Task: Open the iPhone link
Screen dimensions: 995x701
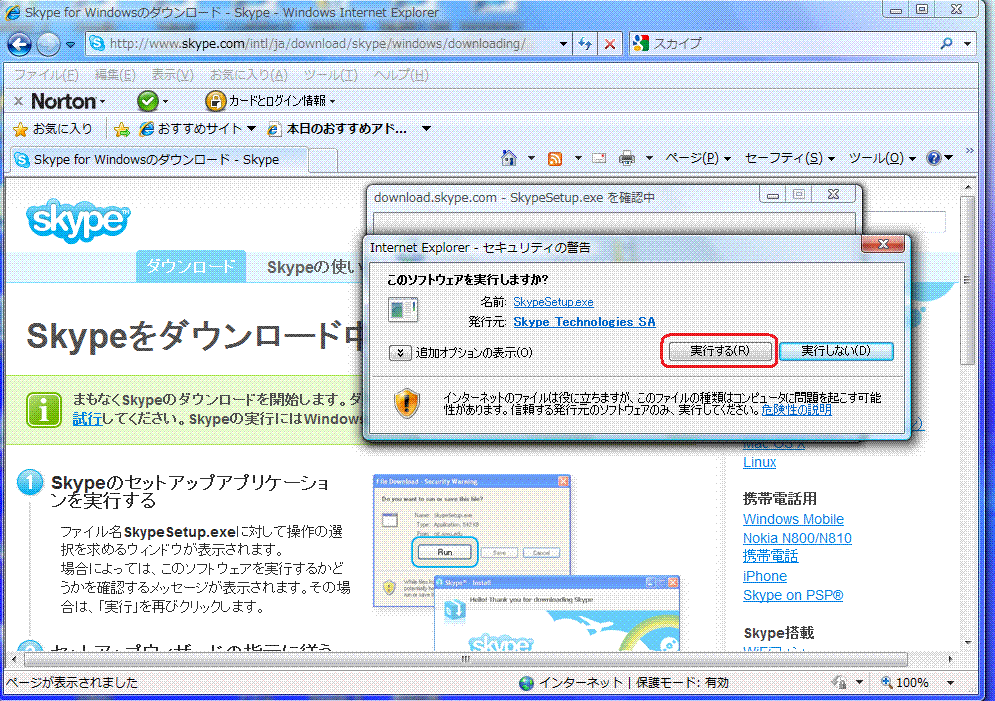Action: pos(765,576)
